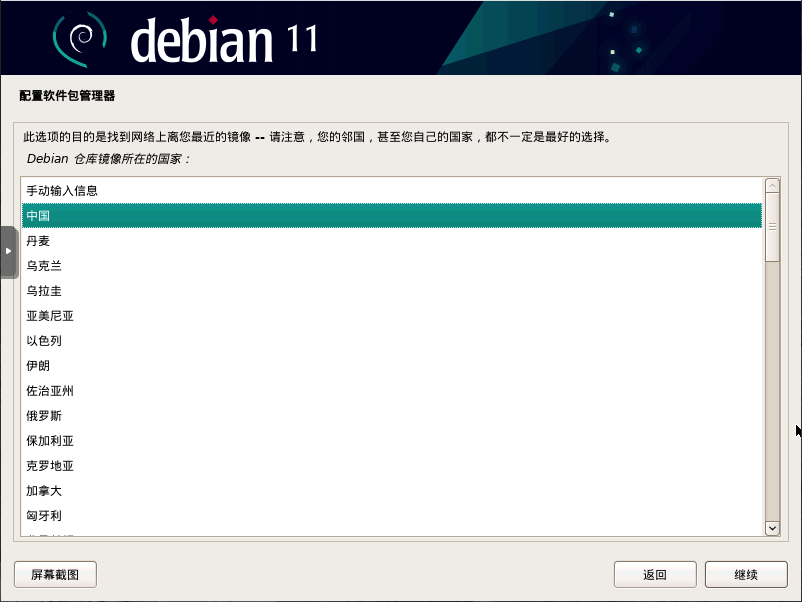Select 丹麦 from the country list
Viewport: 802px width, 602px height.
tap(392, 240)
